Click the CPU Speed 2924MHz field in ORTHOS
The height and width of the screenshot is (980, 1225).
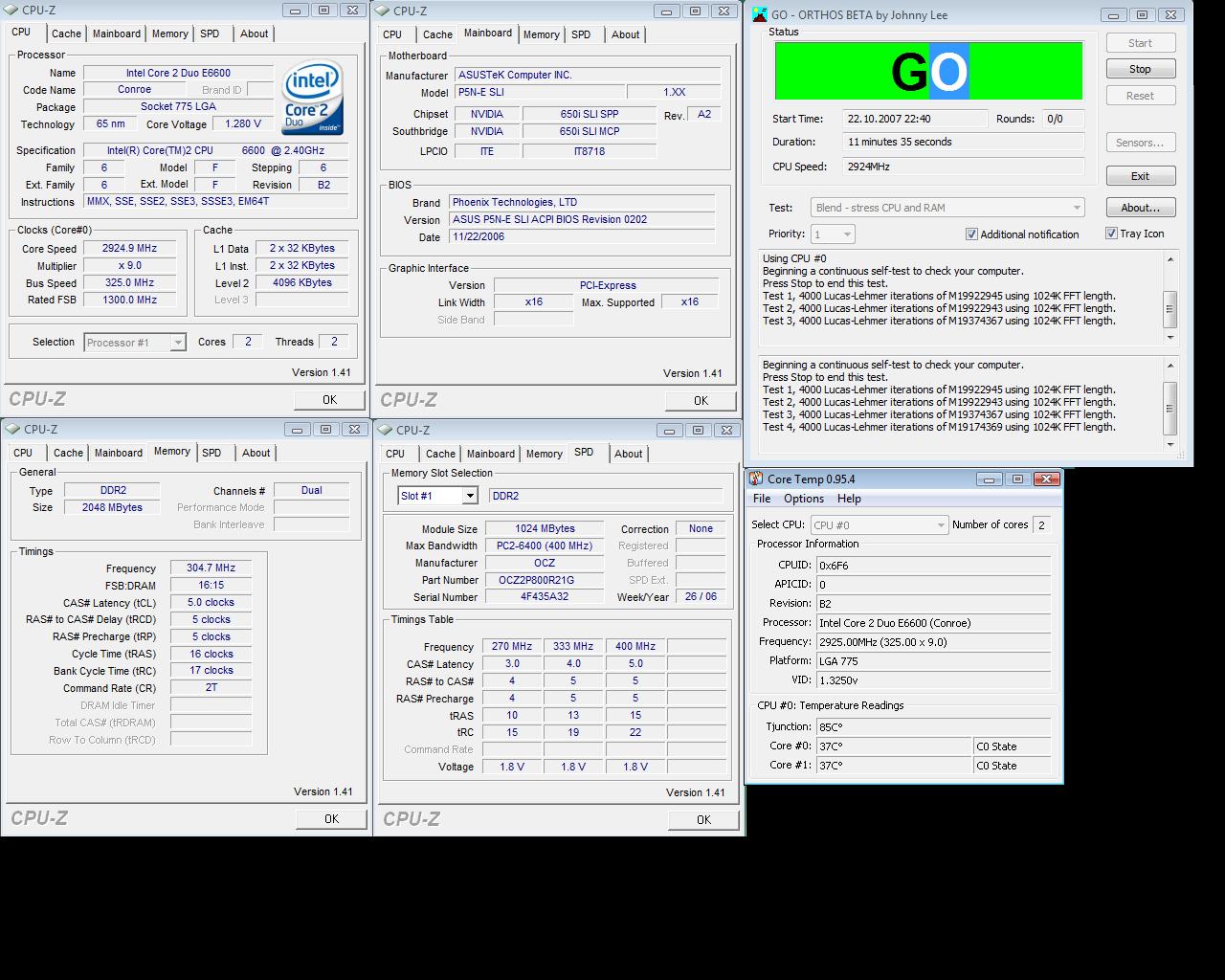tap(963, 167)
